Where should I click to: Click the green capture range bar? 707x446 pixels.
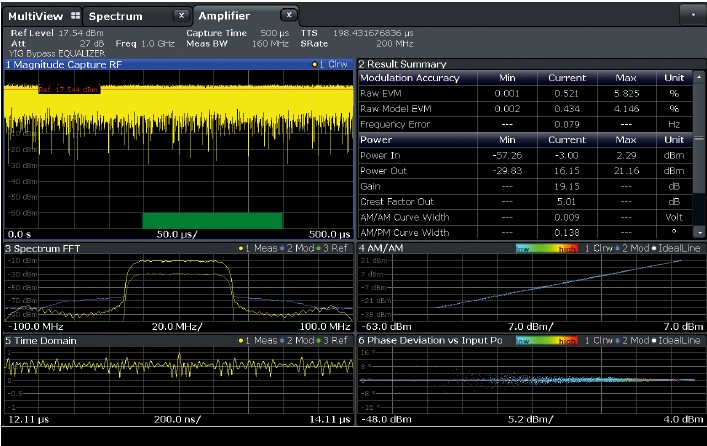(212, 220)
